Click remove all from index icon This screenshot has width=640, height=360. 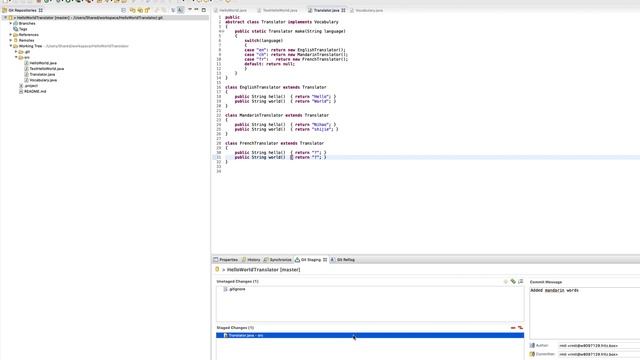tap(520, 328)
